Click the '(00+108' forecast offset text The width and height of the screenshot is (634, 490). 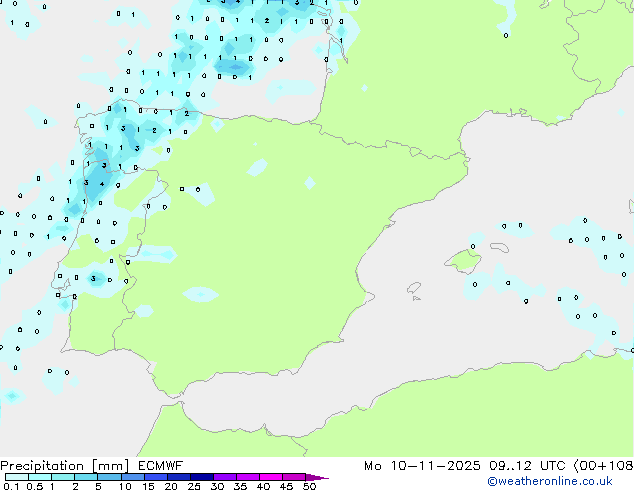click(x=603, y=466)
